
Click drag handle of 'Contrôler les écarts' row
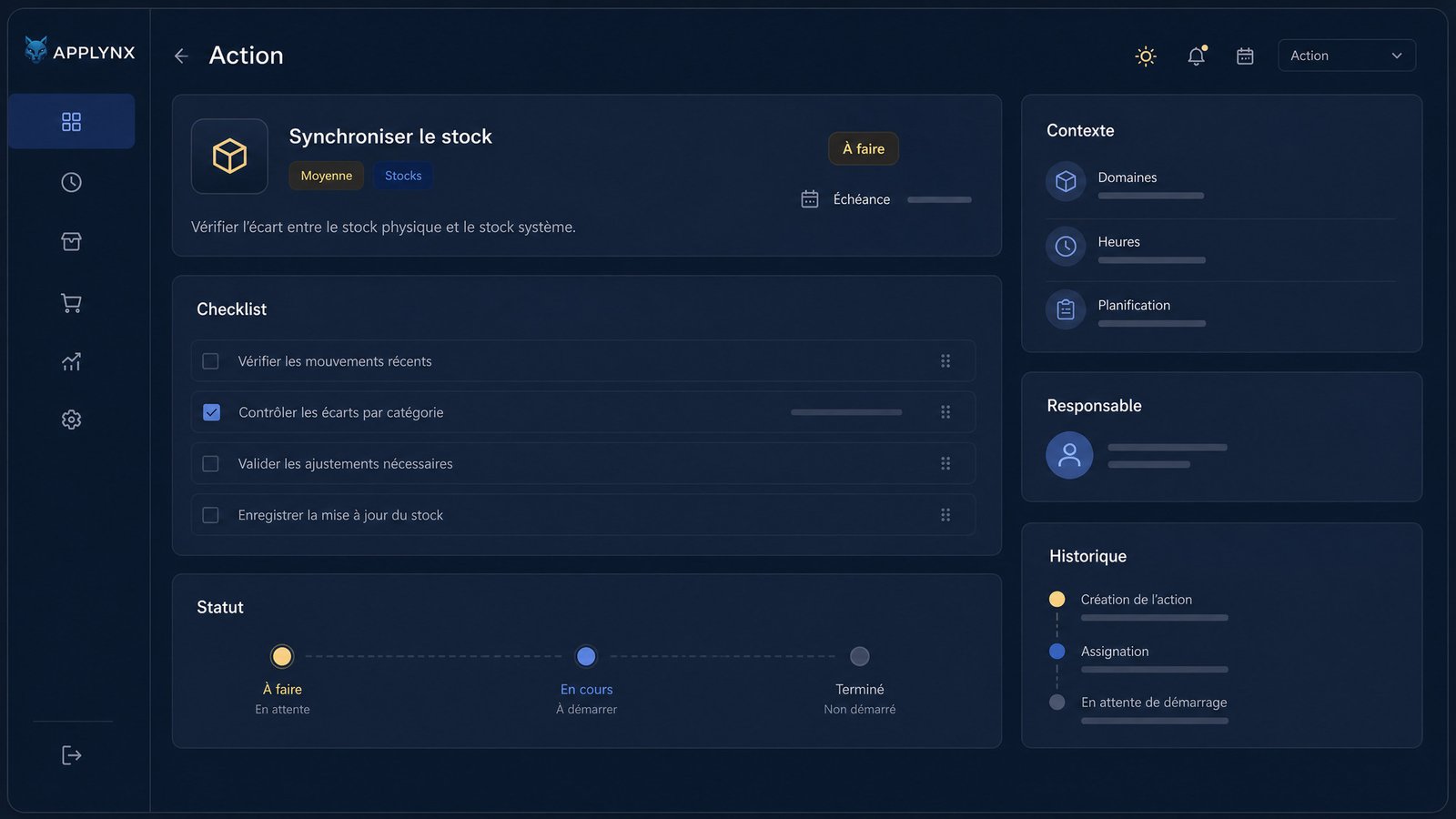coord(945,412)
